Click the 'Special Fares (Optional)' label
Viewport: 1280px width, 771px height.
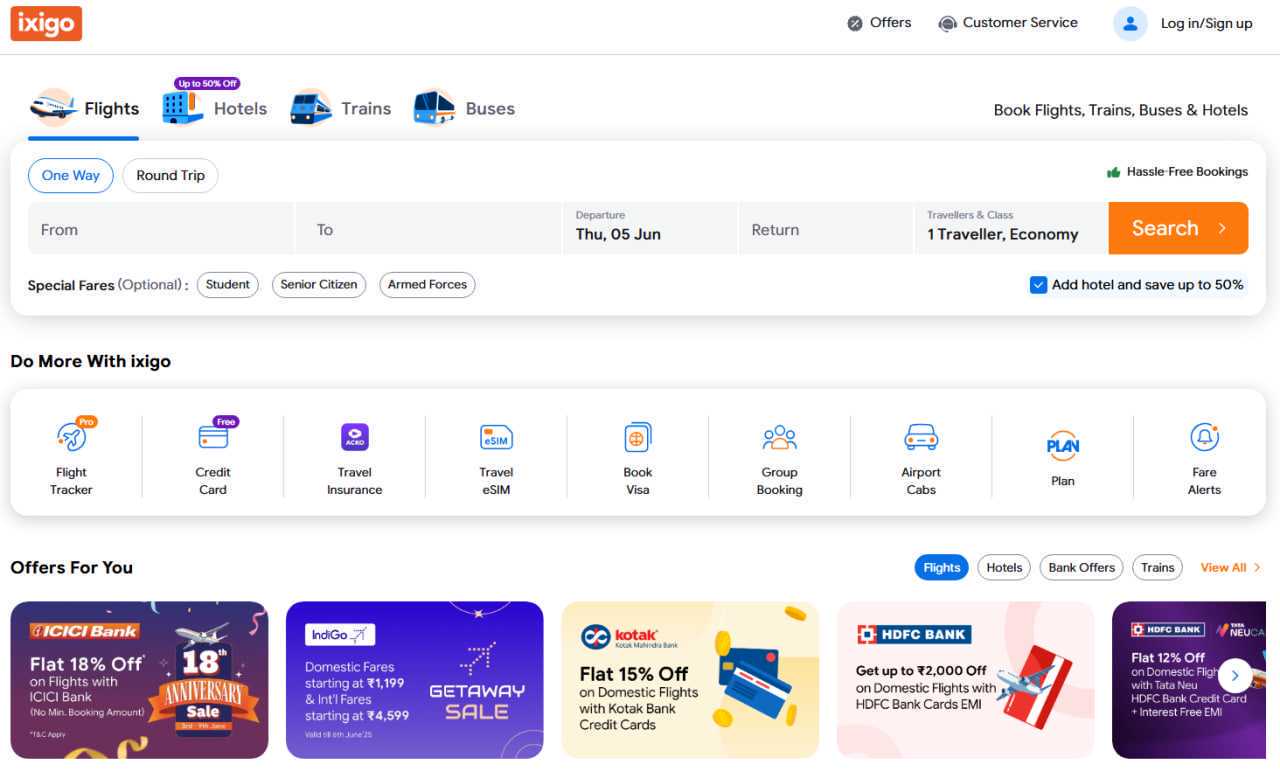[x=107, y=285]
